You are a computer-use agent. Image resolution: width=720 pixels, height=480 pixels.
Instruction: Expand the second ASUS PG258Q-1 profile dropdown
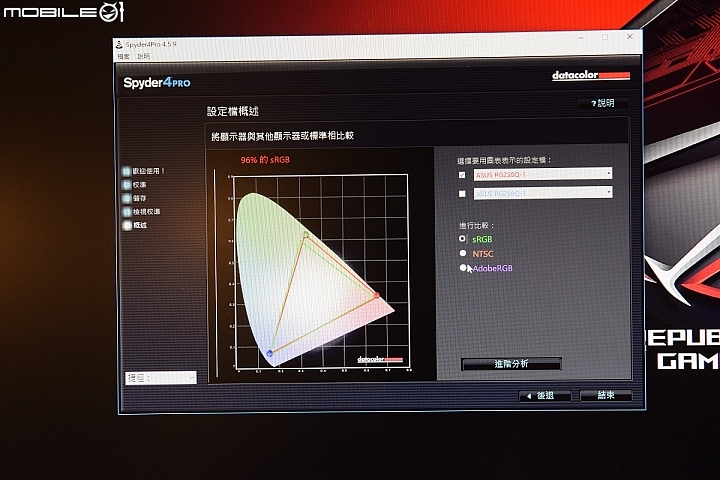coord(543,193)
